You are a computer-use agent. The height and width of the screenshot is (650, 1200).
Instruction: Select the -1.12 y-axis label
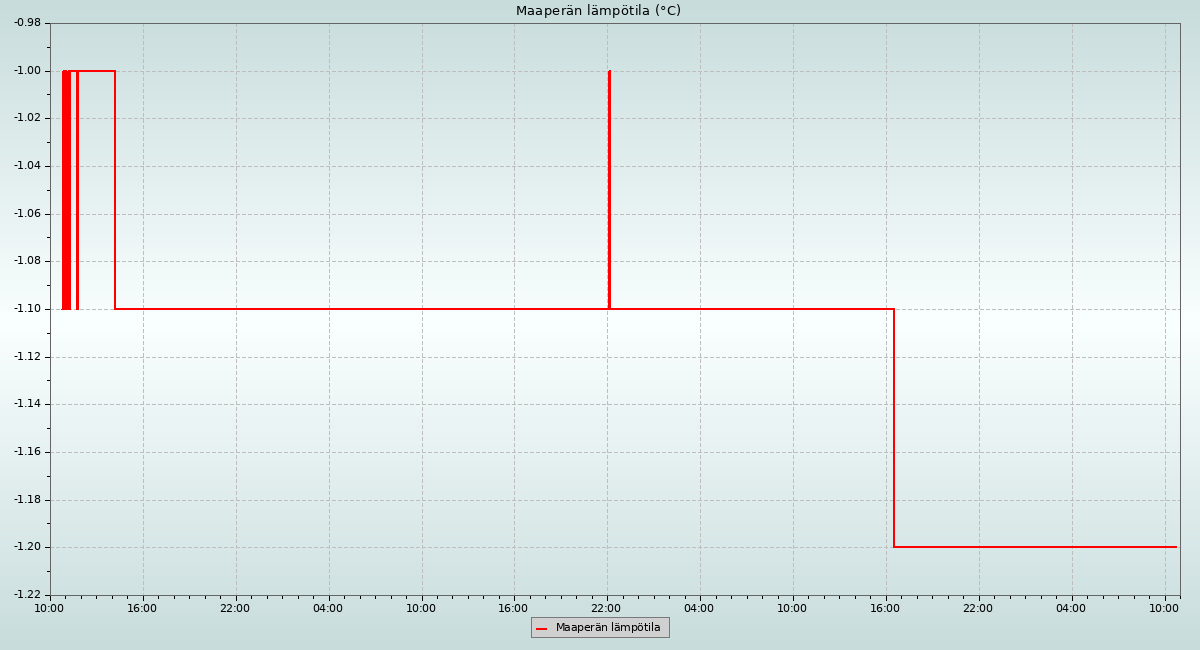tap(27, 357)
